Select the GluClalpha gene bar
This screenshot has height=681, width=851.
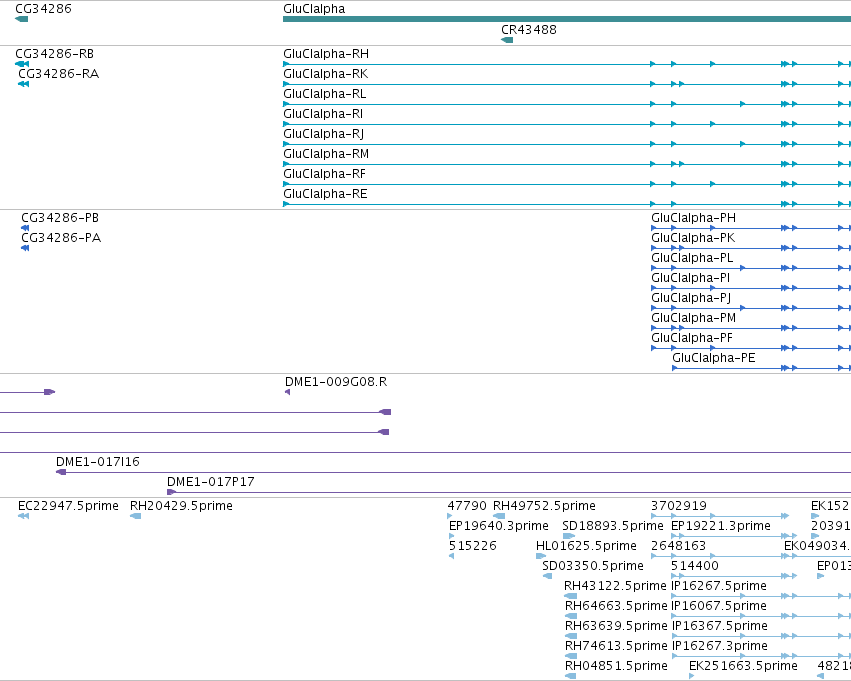[567, 19]
